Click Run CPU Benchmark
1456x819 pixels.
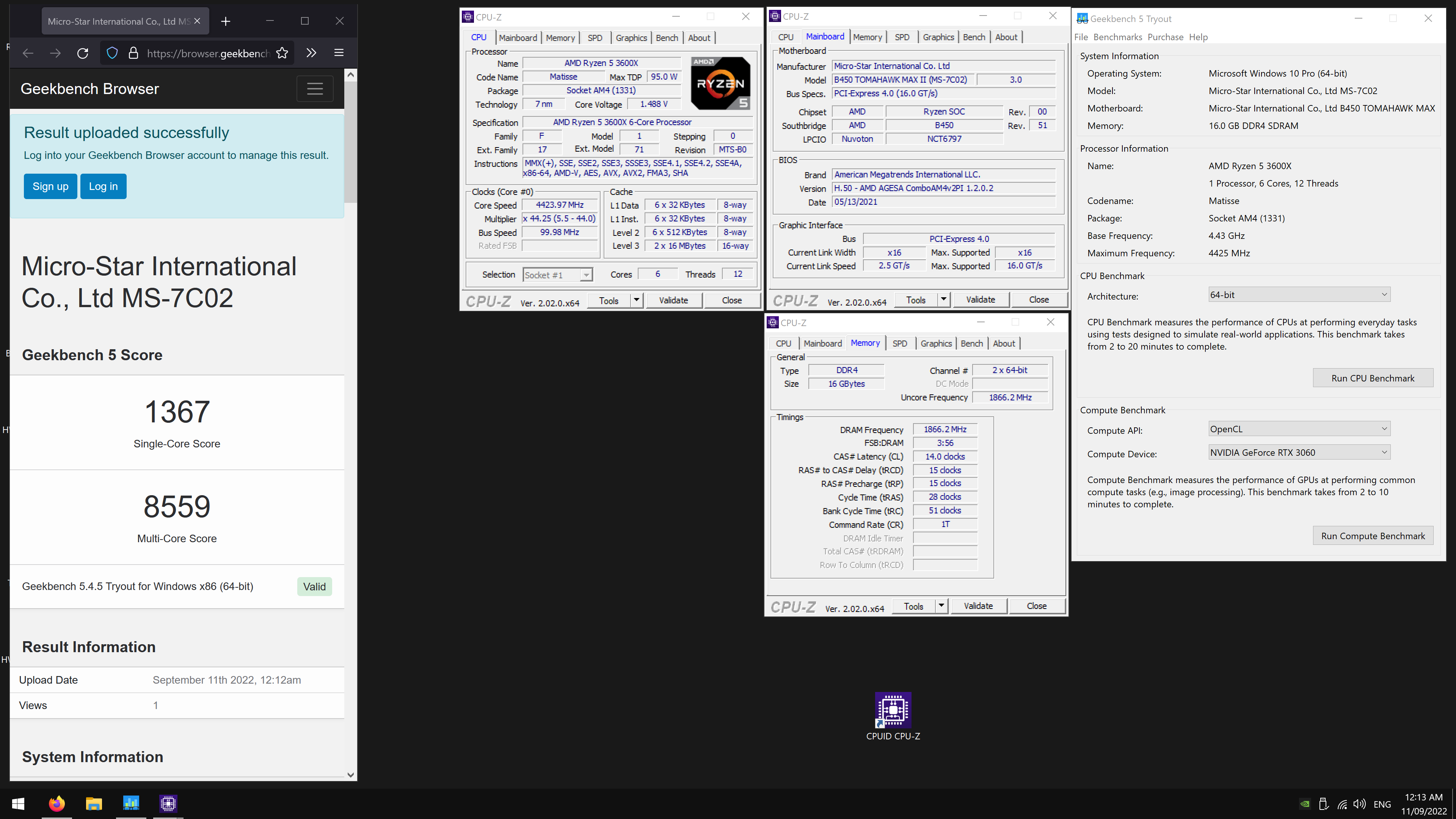tap(1373, 378)
